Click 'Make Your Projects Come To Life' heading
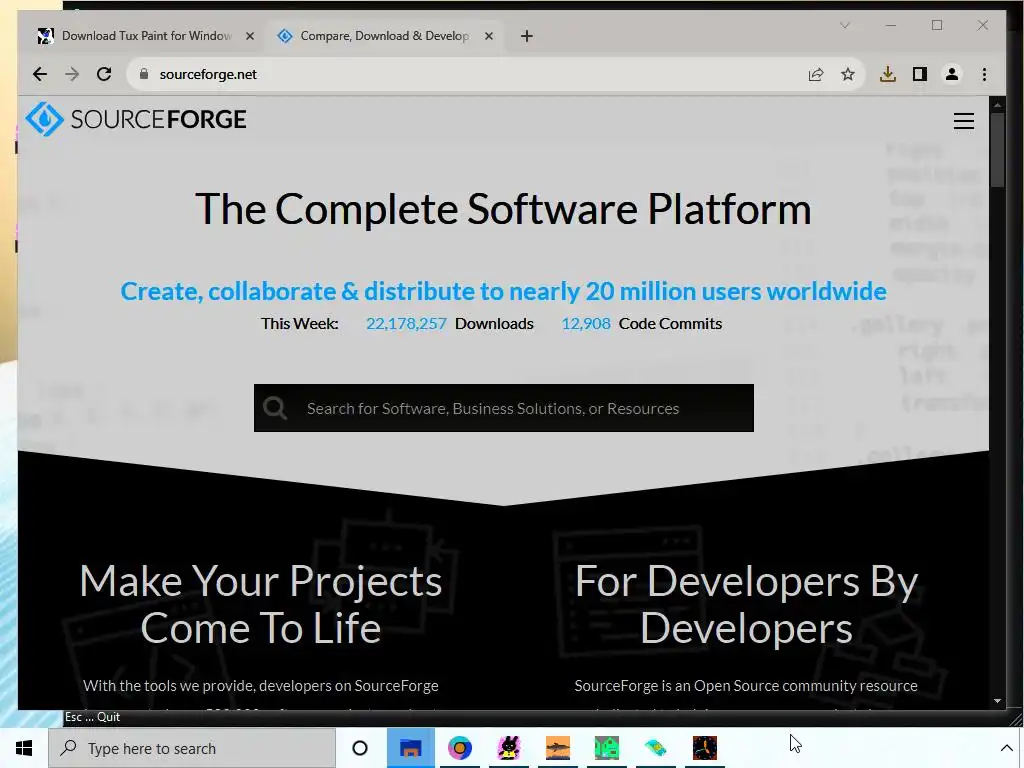This screenshot has width=1024, height=768. [261, 604]
